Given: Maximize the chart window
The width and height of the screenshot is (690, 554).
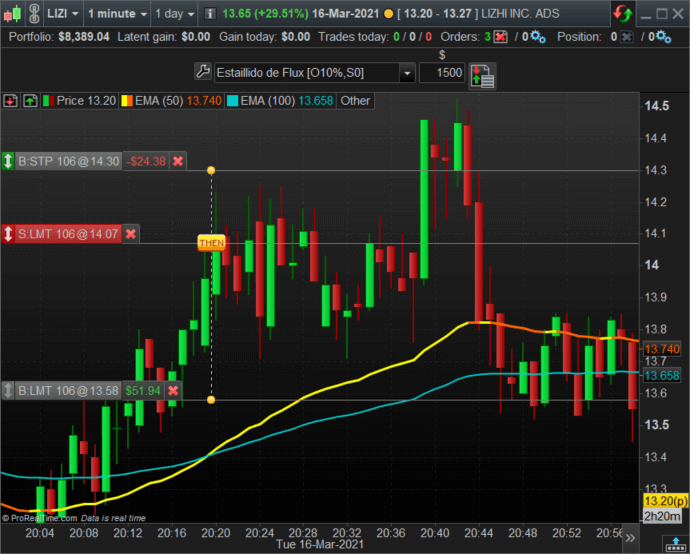Looking at the screenshot, I should click(661, 14).
